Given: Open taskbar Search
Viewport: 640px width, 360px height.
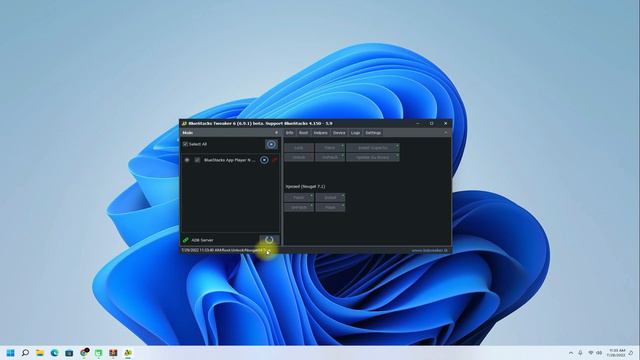Looking at the screenshot, I should [25, 353].
